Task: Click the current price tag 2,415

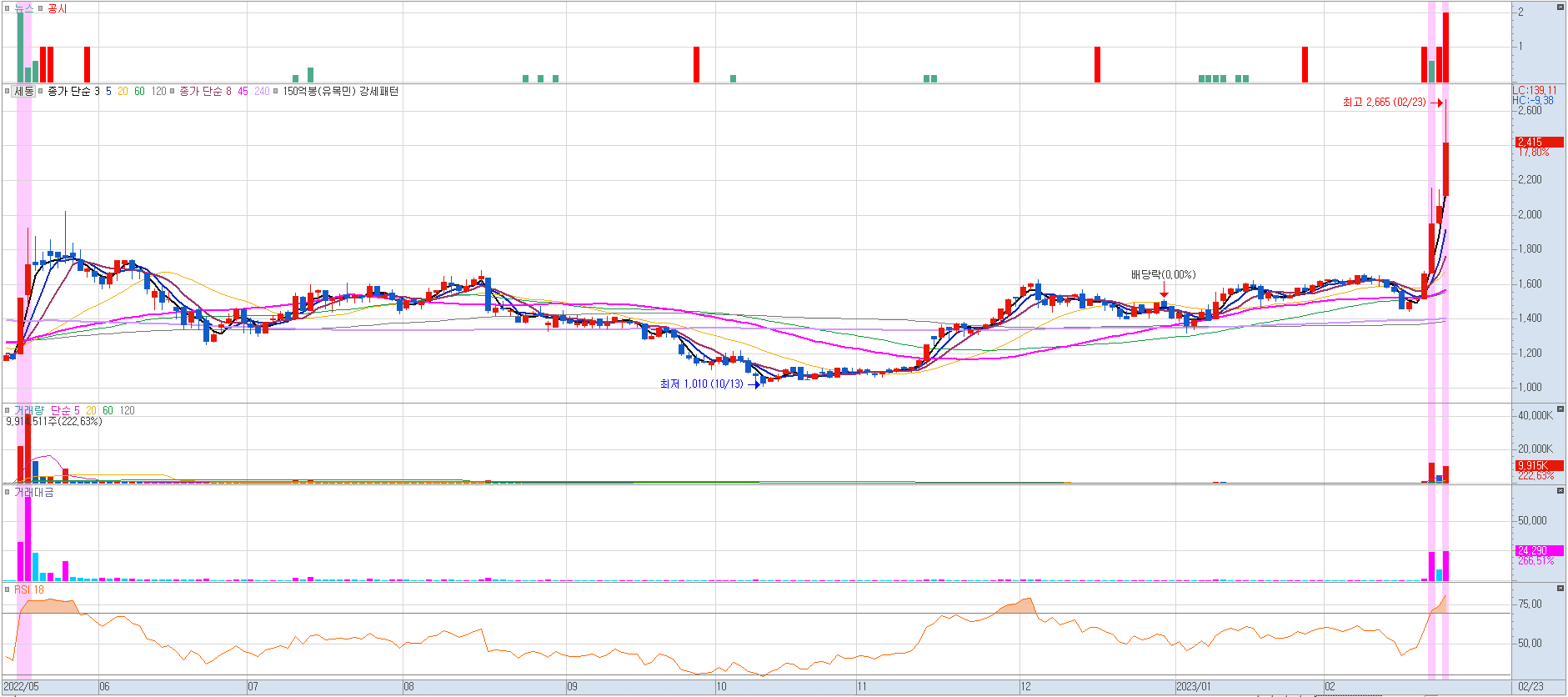Action: (x=1539, y=142)
